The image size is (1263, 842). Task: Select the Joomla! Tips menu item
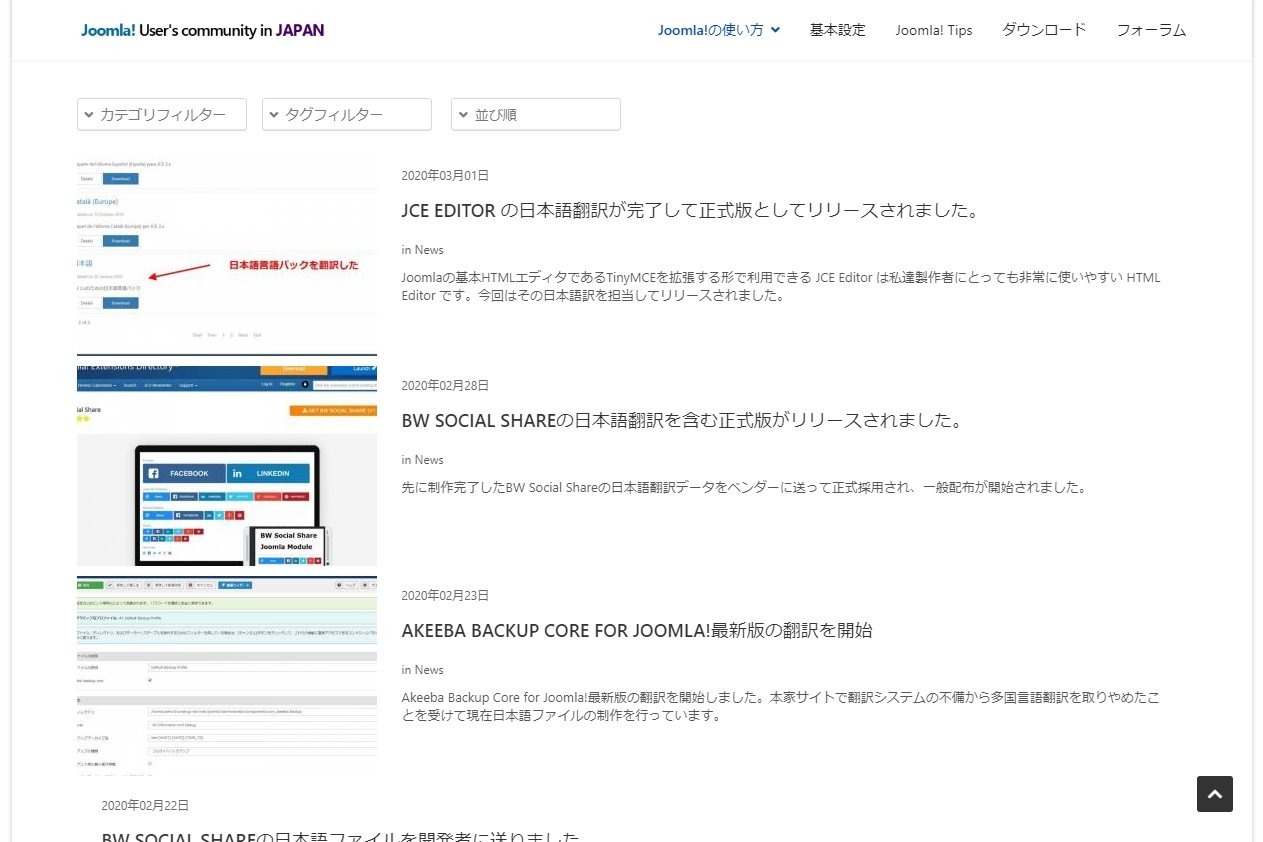[x=933, y=30]
